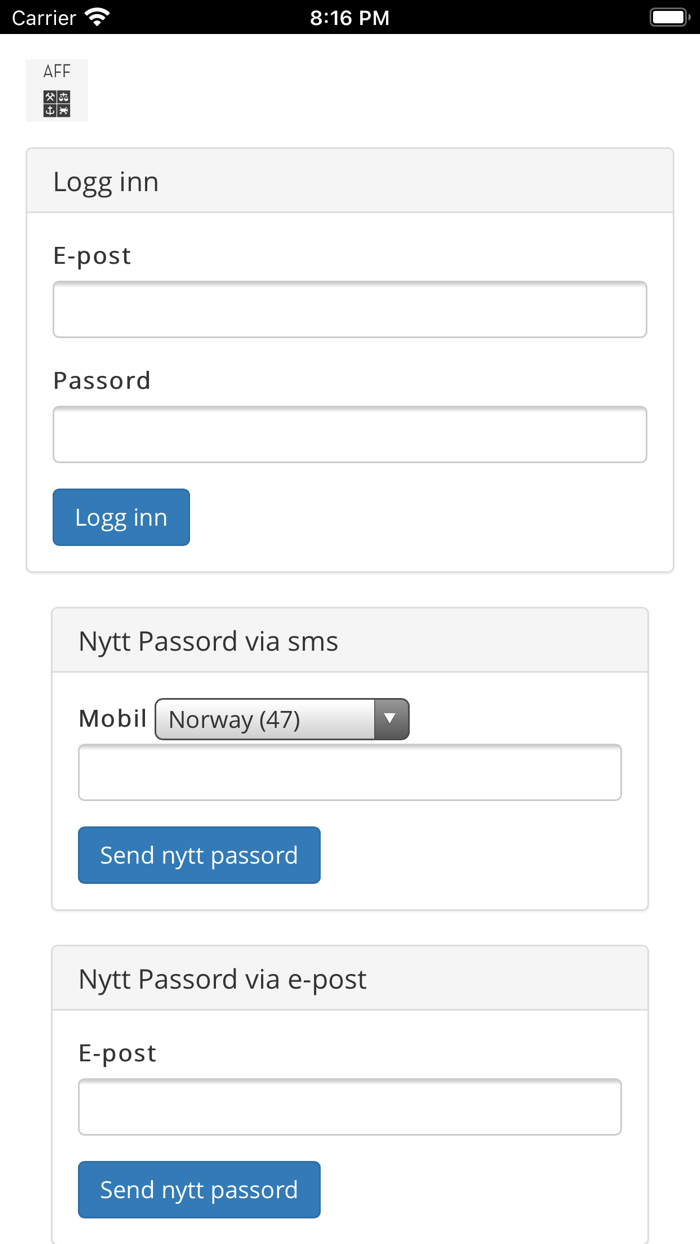Tap the E-post label in password reset panel
The width and height of the screenshot is (700, 1244).
[117, 1053]
